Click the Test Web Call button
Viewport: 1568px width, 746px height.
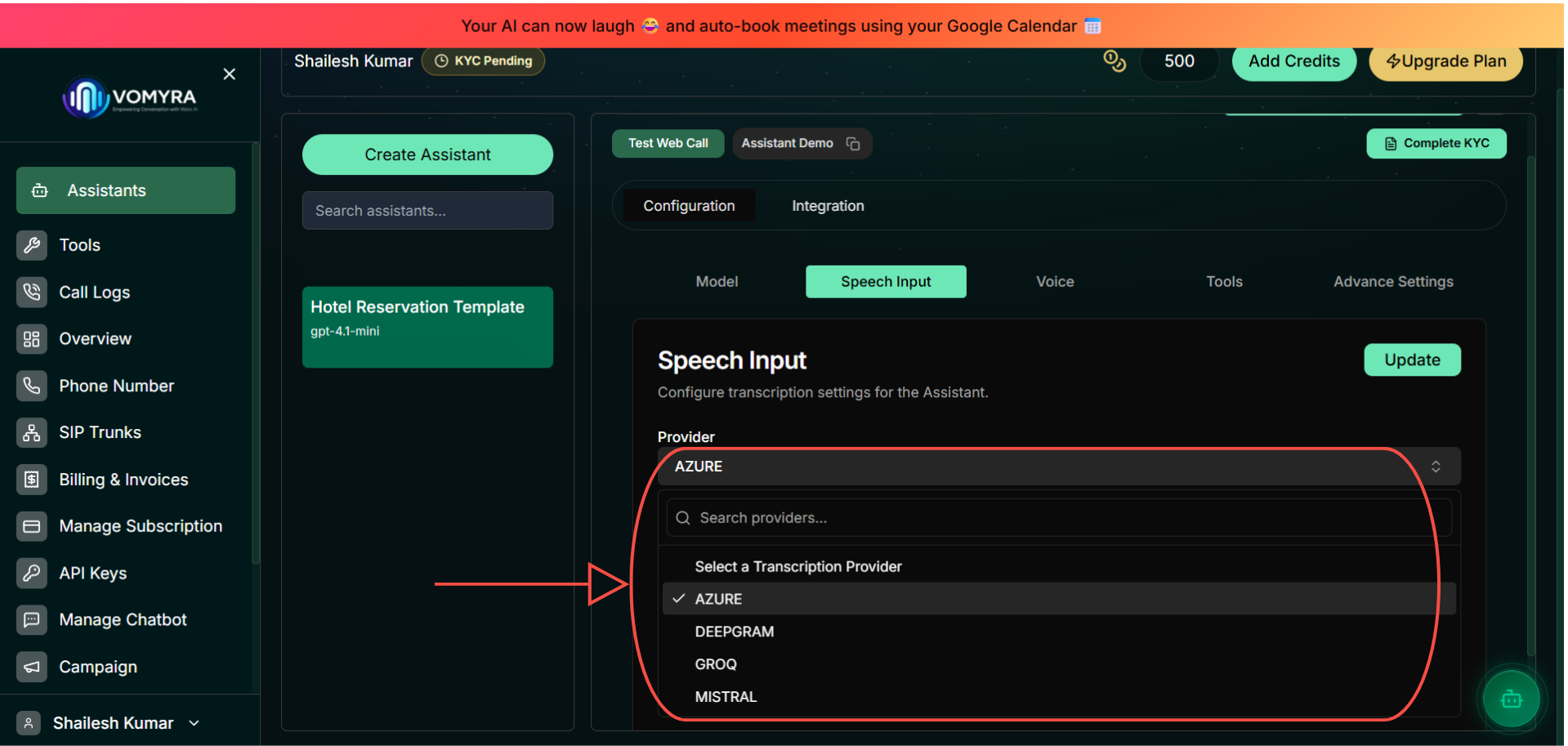[x=668, y=143]
